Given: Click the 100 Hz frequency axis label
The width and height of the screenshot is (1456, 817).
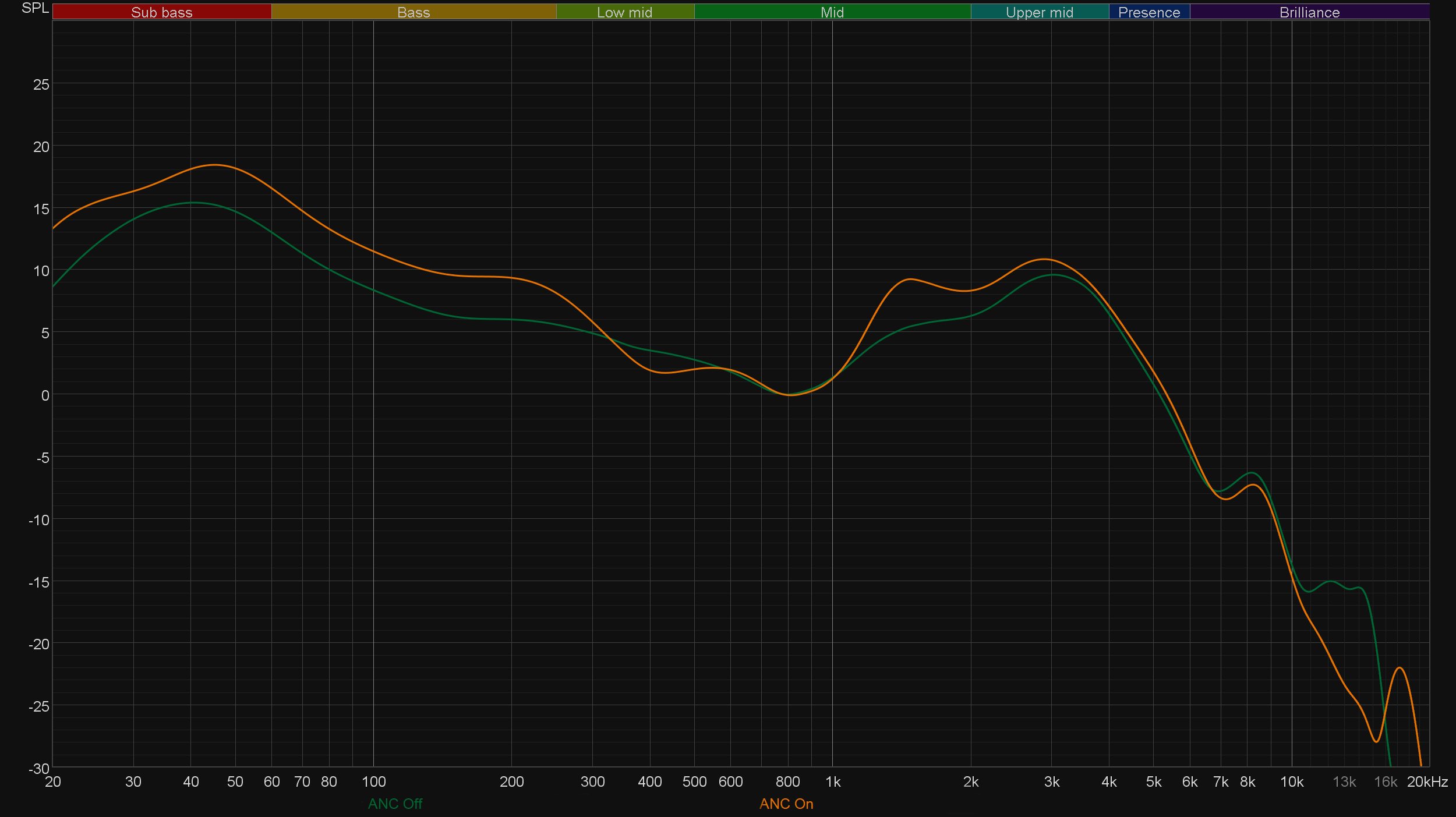Looking at the screenshot, I should pos(373,782).
